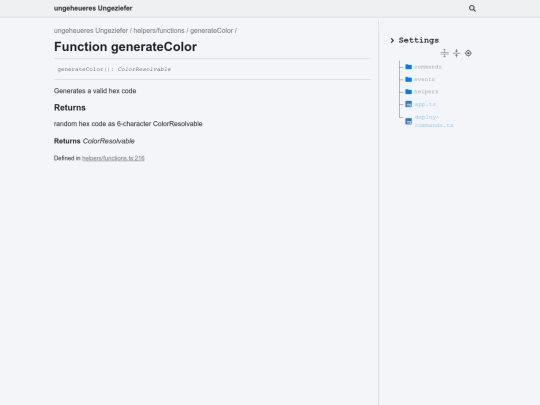The width and height of the screenshot is (540, 405).
Task: Open the helpers tree item
Action: pyautogui.click(x=426, y=92)
